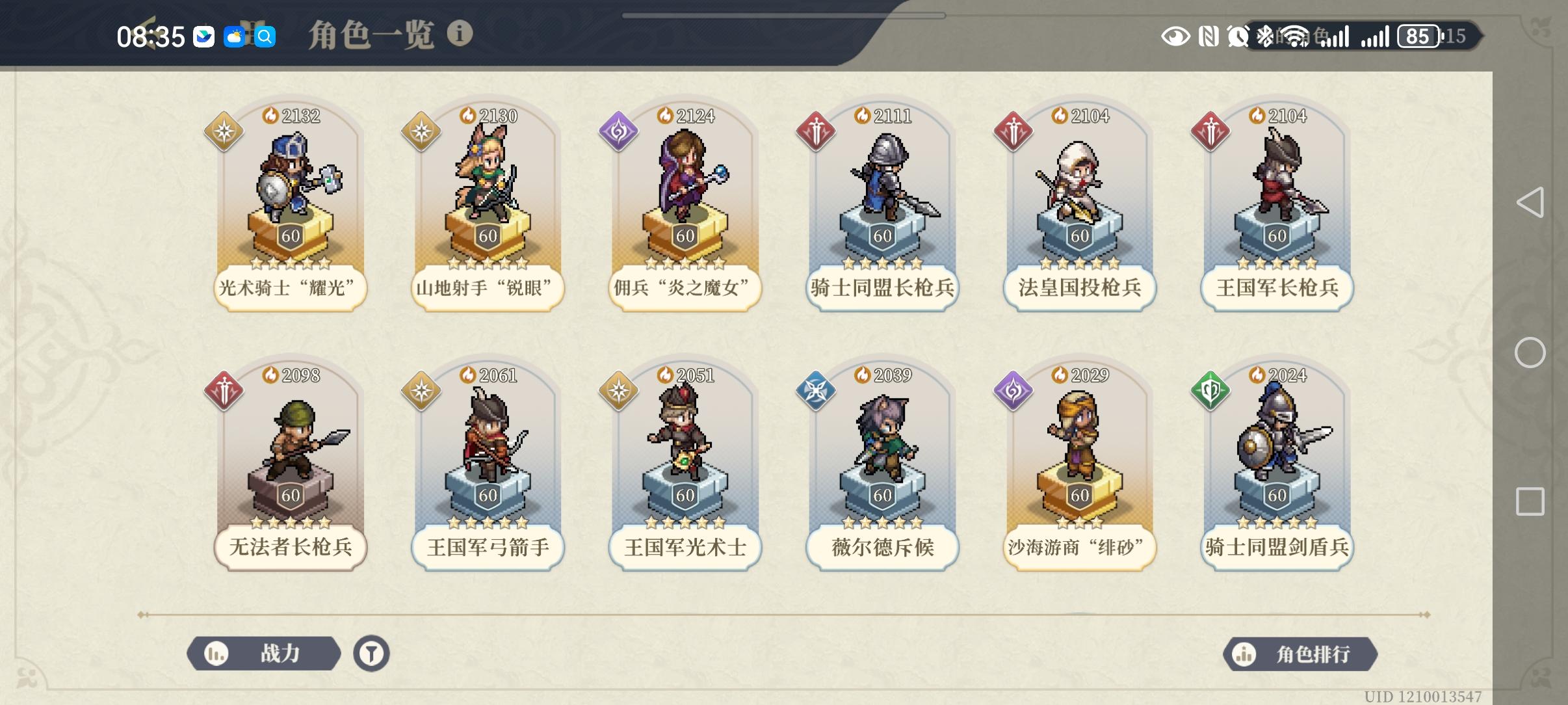Open the 王国军光术士 character card

[685, 464]
